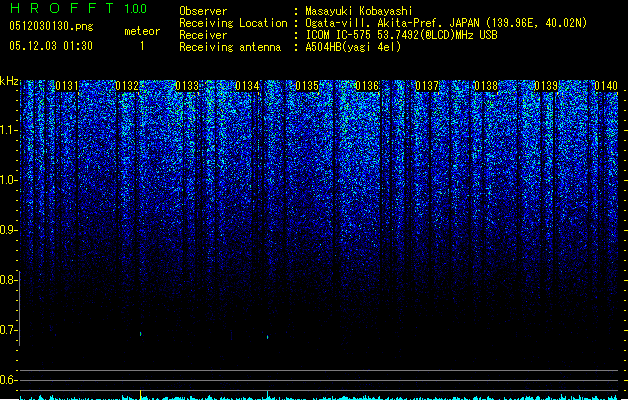Click the 0.6 kHz axis tick label
This screenshot has width=629, height=400.
8,380
